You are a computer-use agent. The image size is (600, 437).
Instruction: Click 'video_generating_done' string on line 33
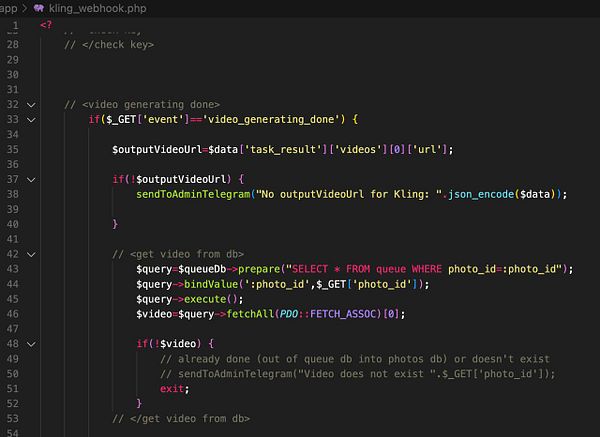tap(271, 119)
